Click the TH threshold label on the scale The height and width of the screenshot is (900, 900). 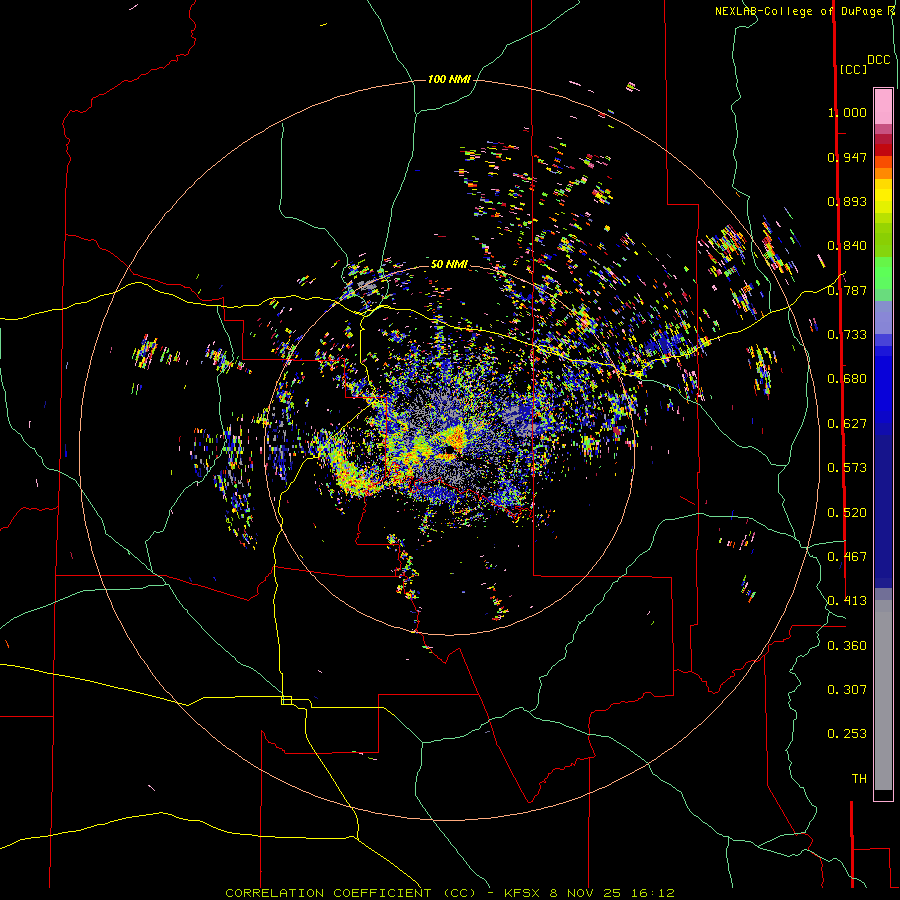tap(859, 779)
